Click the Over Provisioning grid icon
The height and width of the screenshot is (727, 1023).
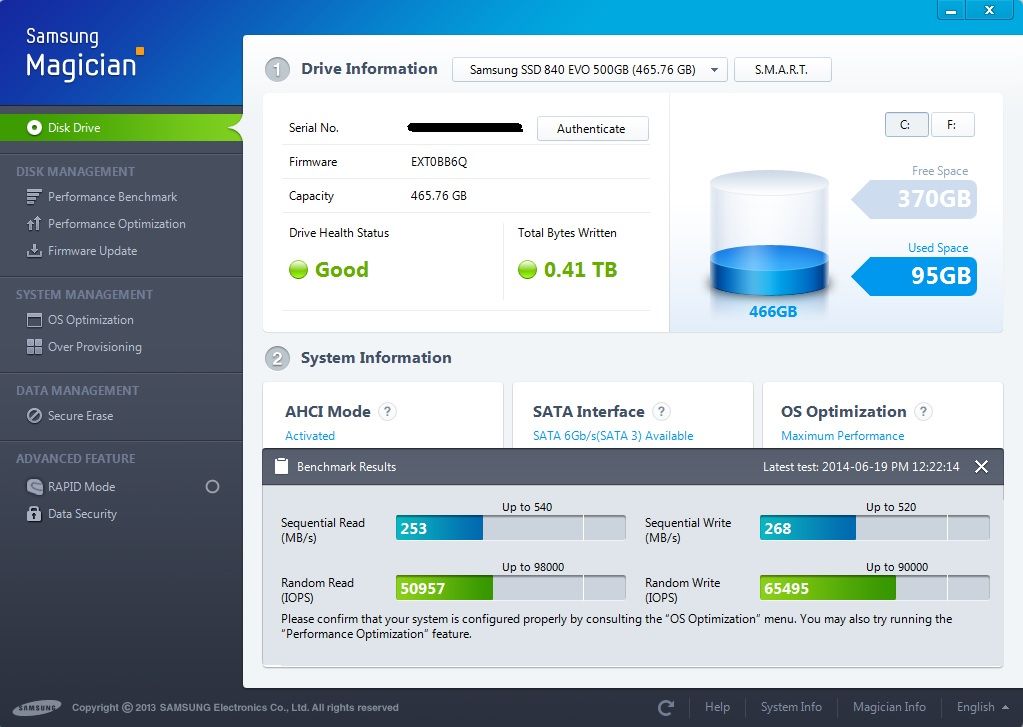pos(34,347)
